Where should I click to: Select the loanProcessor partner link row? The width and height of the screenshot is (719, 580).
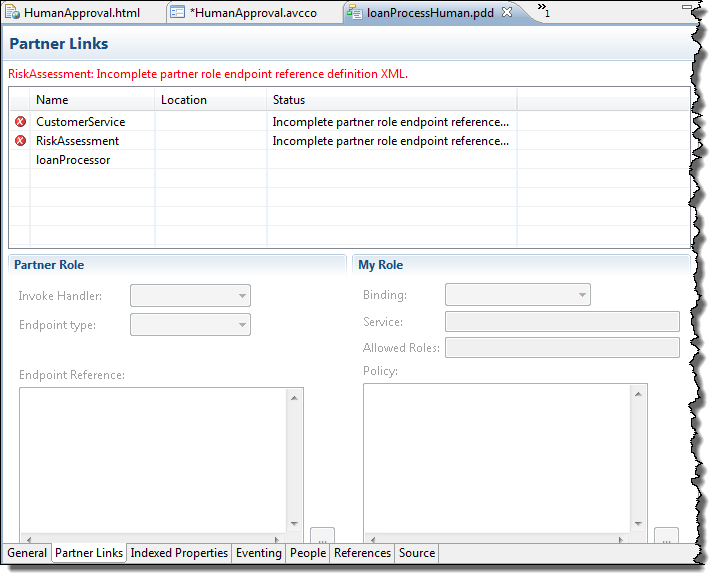[x=73, y=160]
